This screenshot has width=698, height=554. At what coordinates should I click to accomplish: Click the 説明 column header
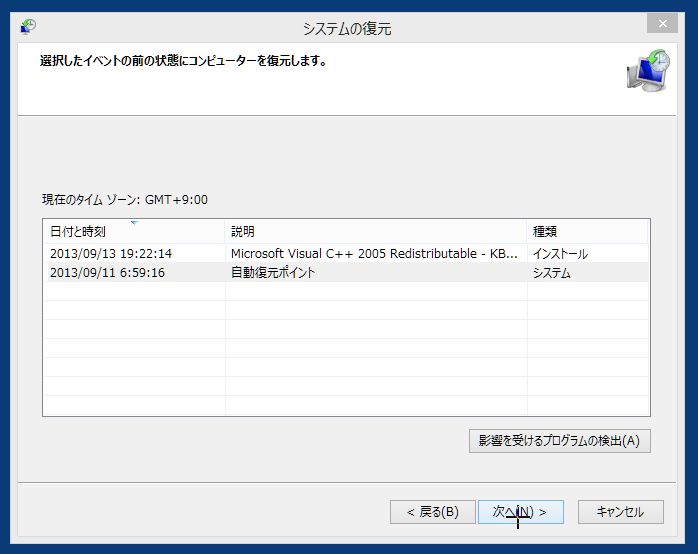376,231
